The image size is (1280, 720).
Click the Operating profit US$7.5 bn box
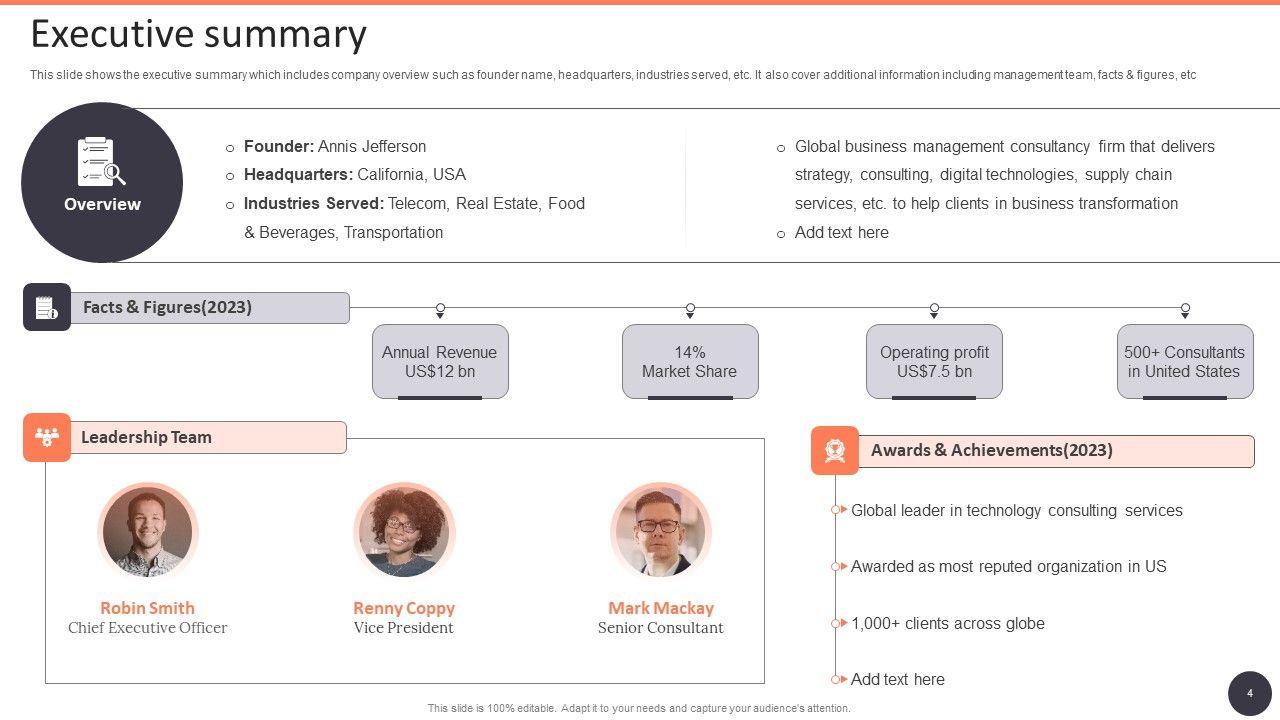(x=934, y=362)
